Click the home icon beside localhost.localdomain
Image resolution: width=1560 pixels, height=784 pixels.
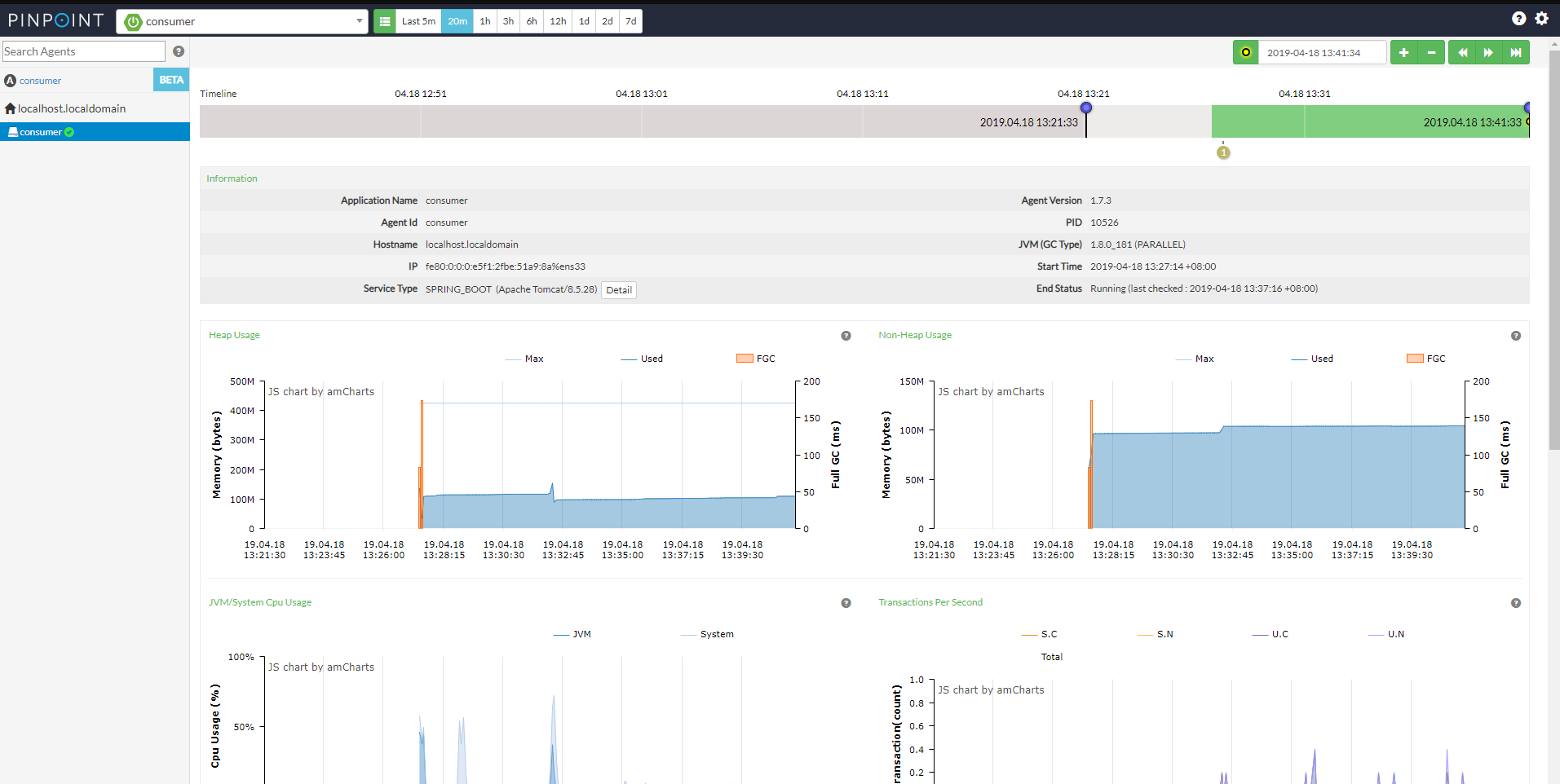point(11,108)
